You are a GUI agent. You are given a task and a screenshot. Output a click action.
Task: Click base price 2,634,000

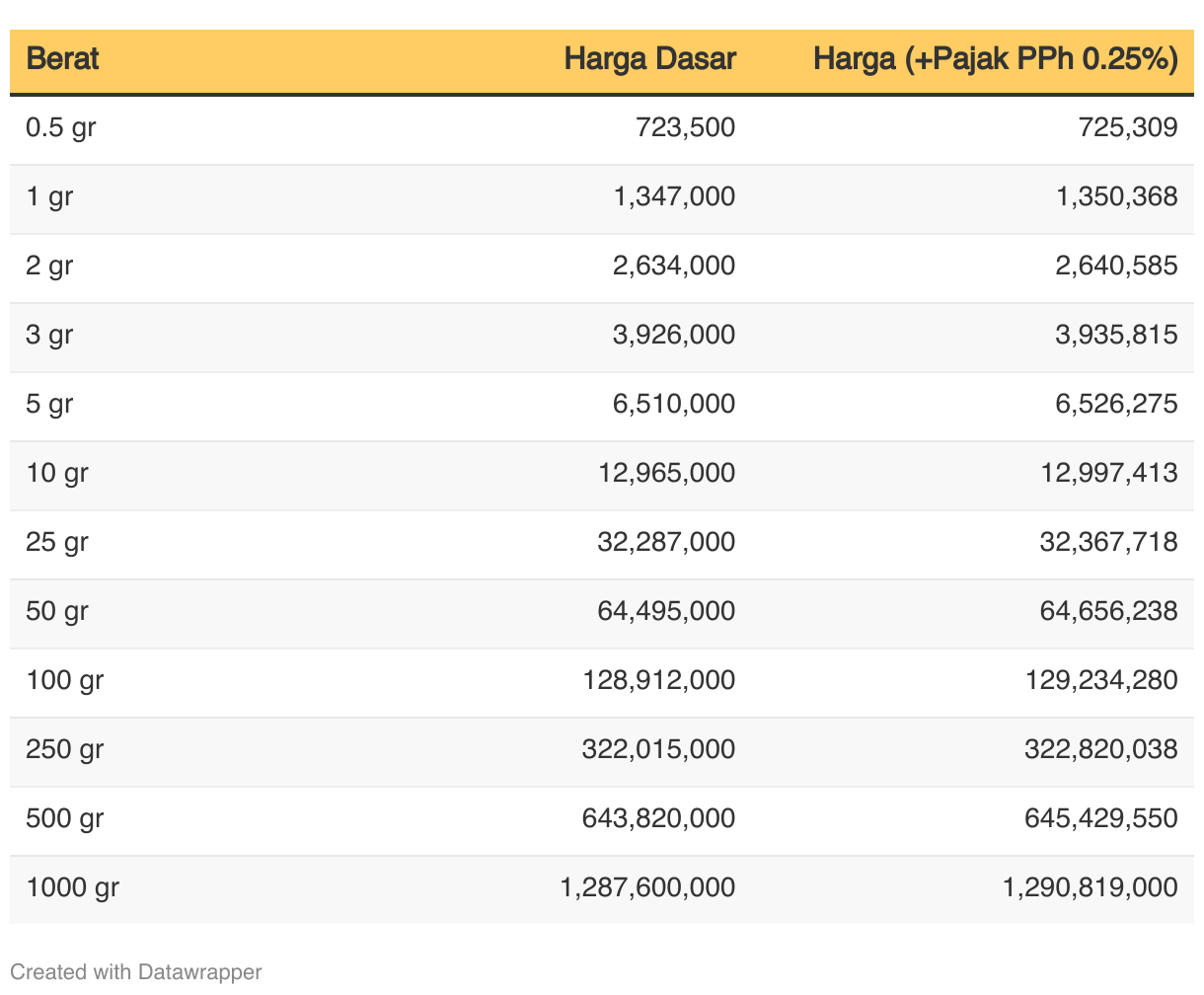coord(674,266)
